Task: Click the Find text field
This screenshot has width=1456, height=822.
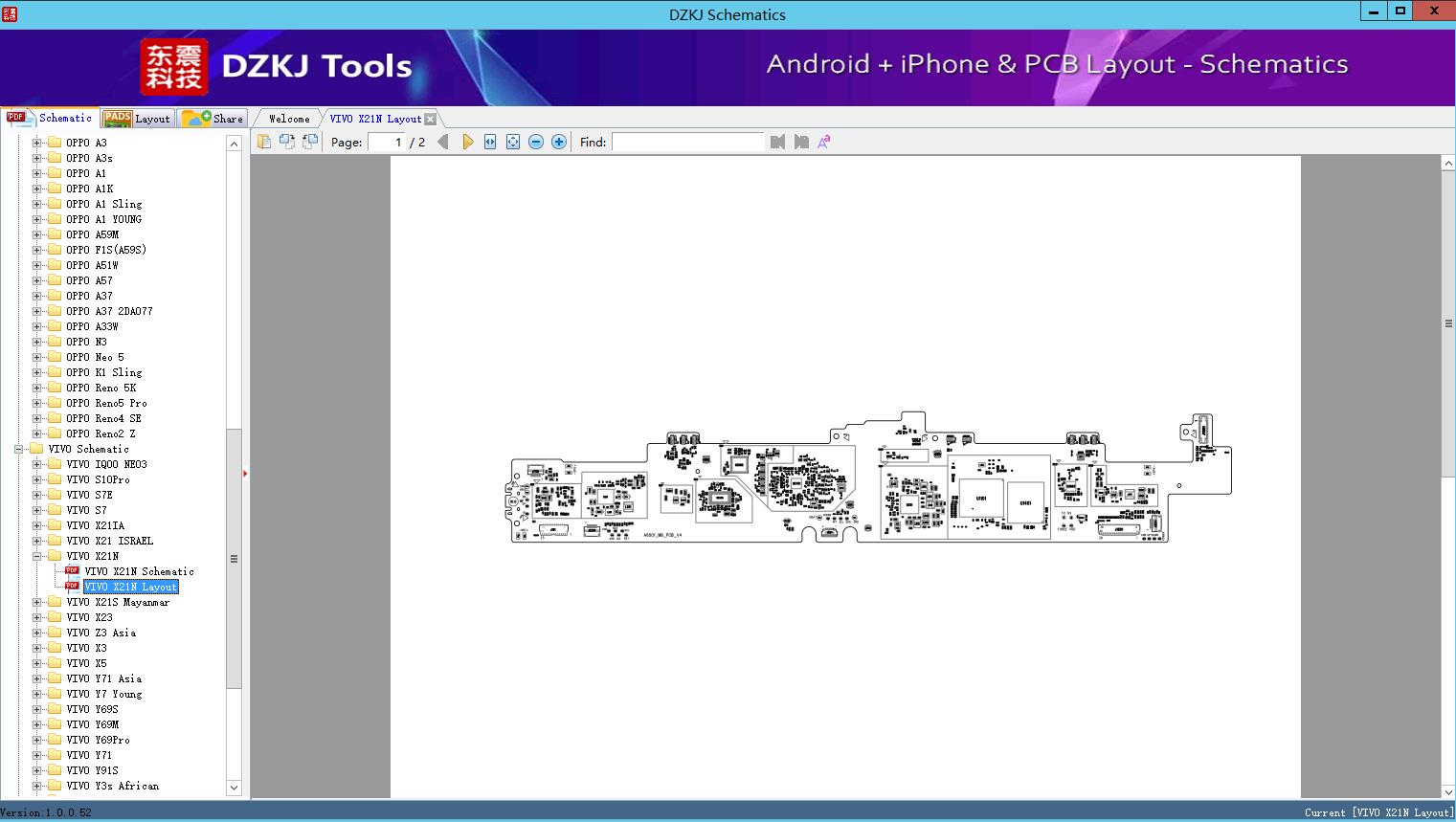Action: [687, 142]
